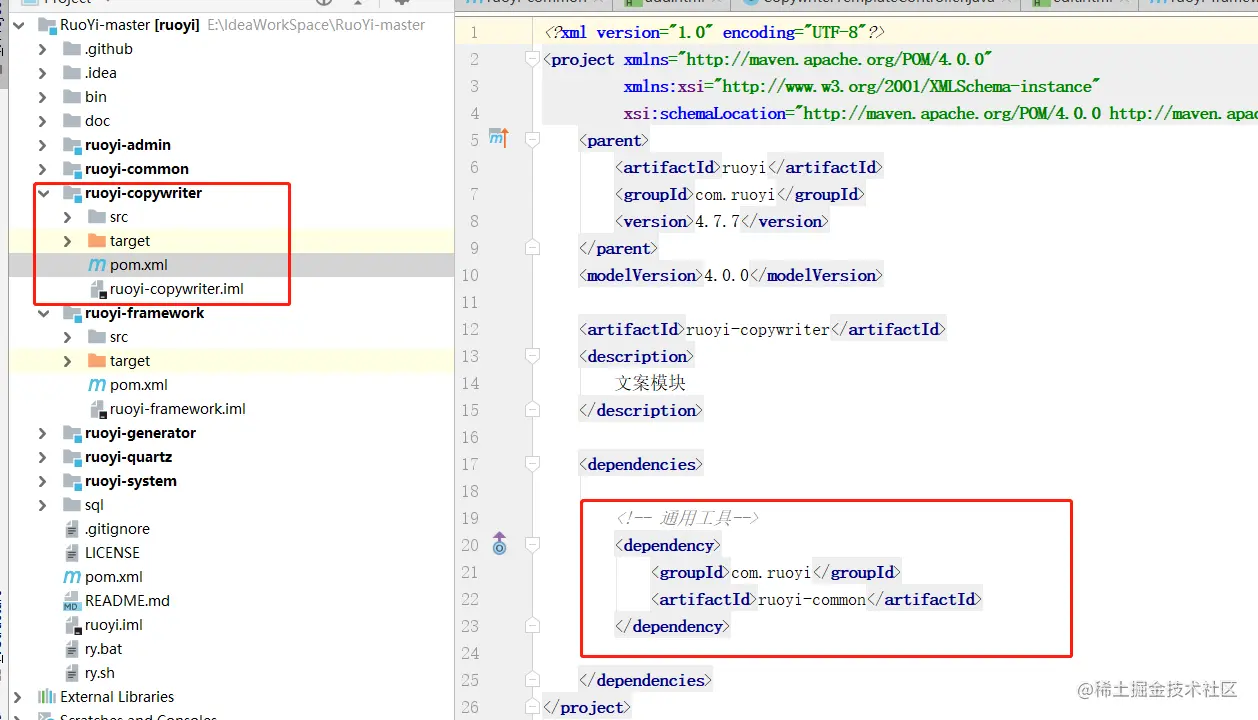Image resolution: width=1258 pixels, height=720 pixels.
Task: Fold the parent element at line 5
Action: coord(532,140)
